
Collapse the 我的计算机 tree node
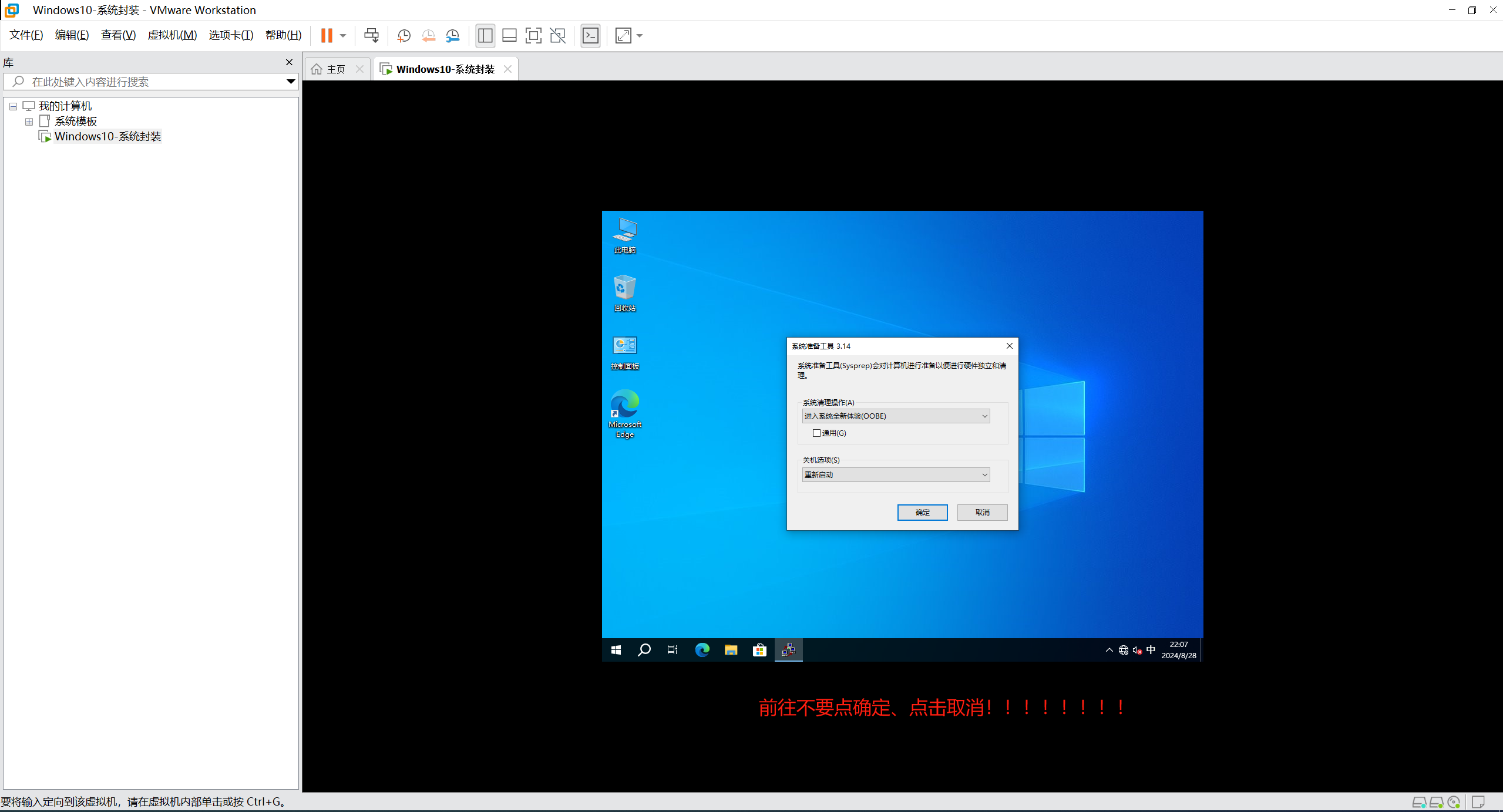(14, 107)
